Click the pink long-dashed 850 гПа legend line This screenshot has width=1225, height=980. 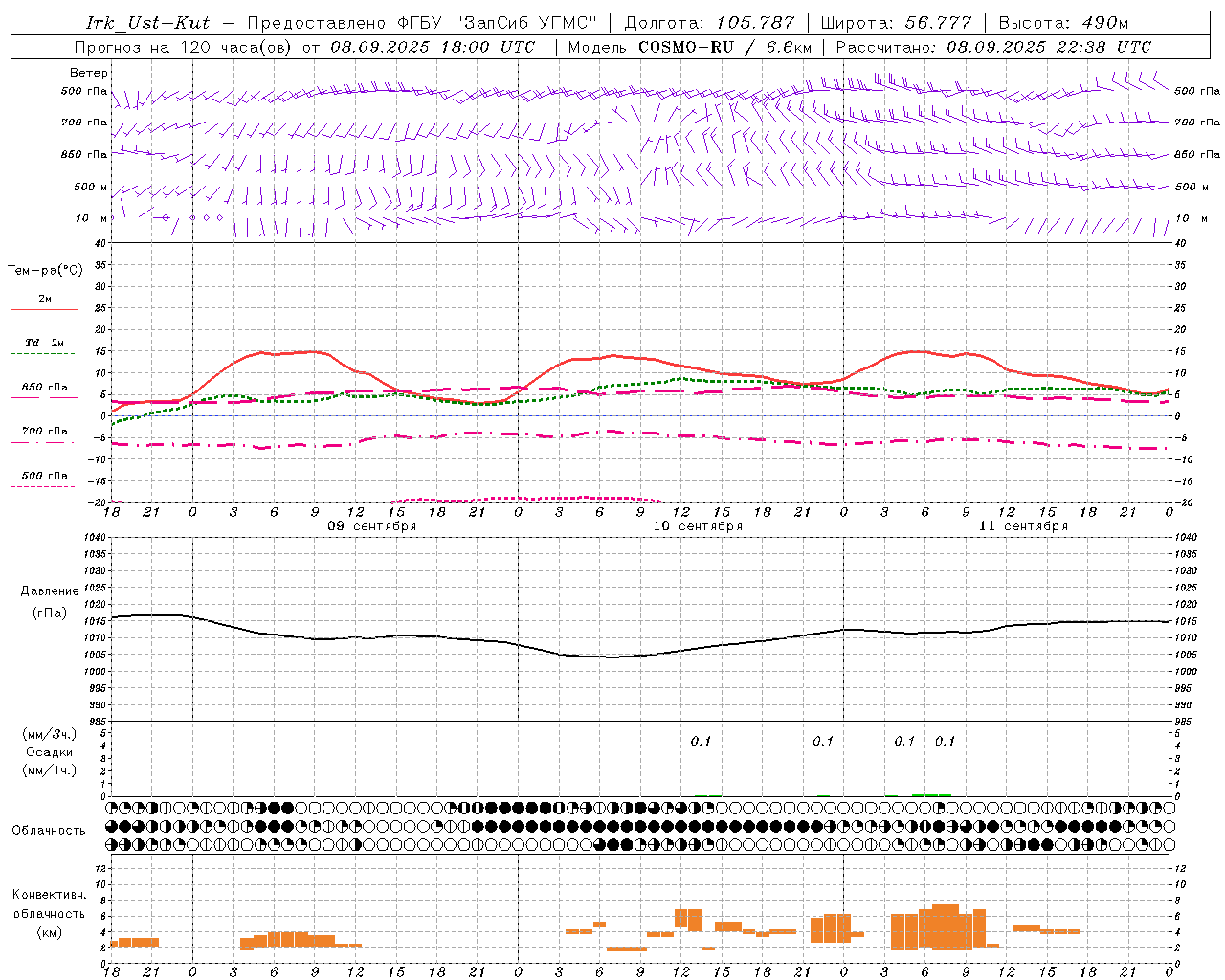(x=44, y=398)
